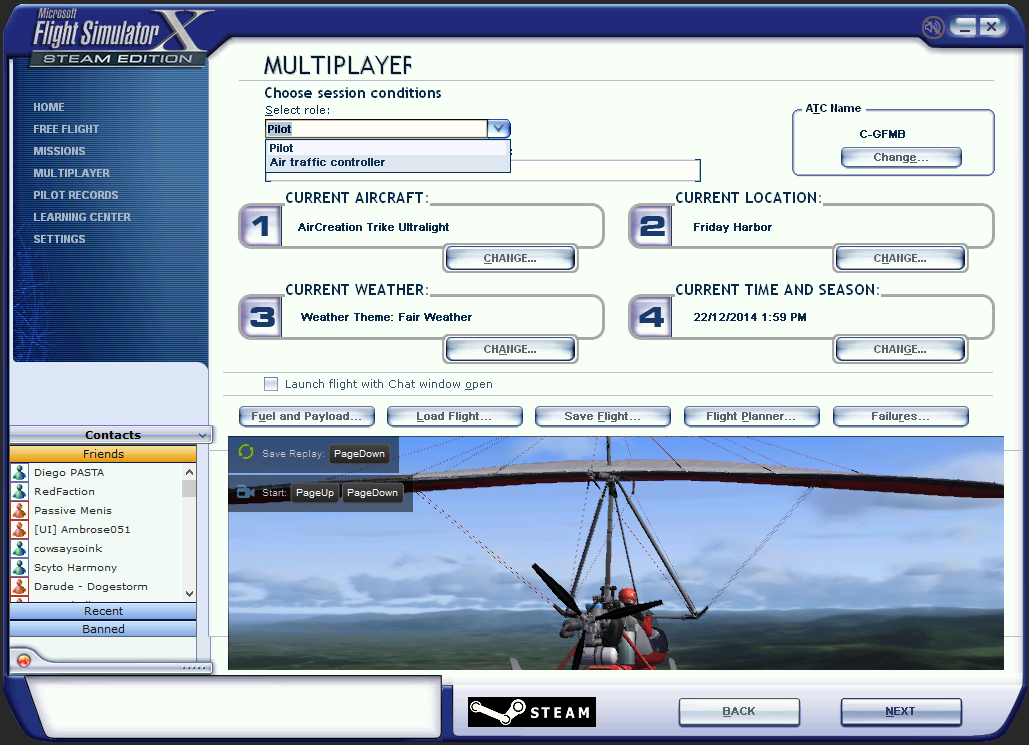Click the round red icon below contacts
This screenshot has height=745, width=1029.
(24, 660)
